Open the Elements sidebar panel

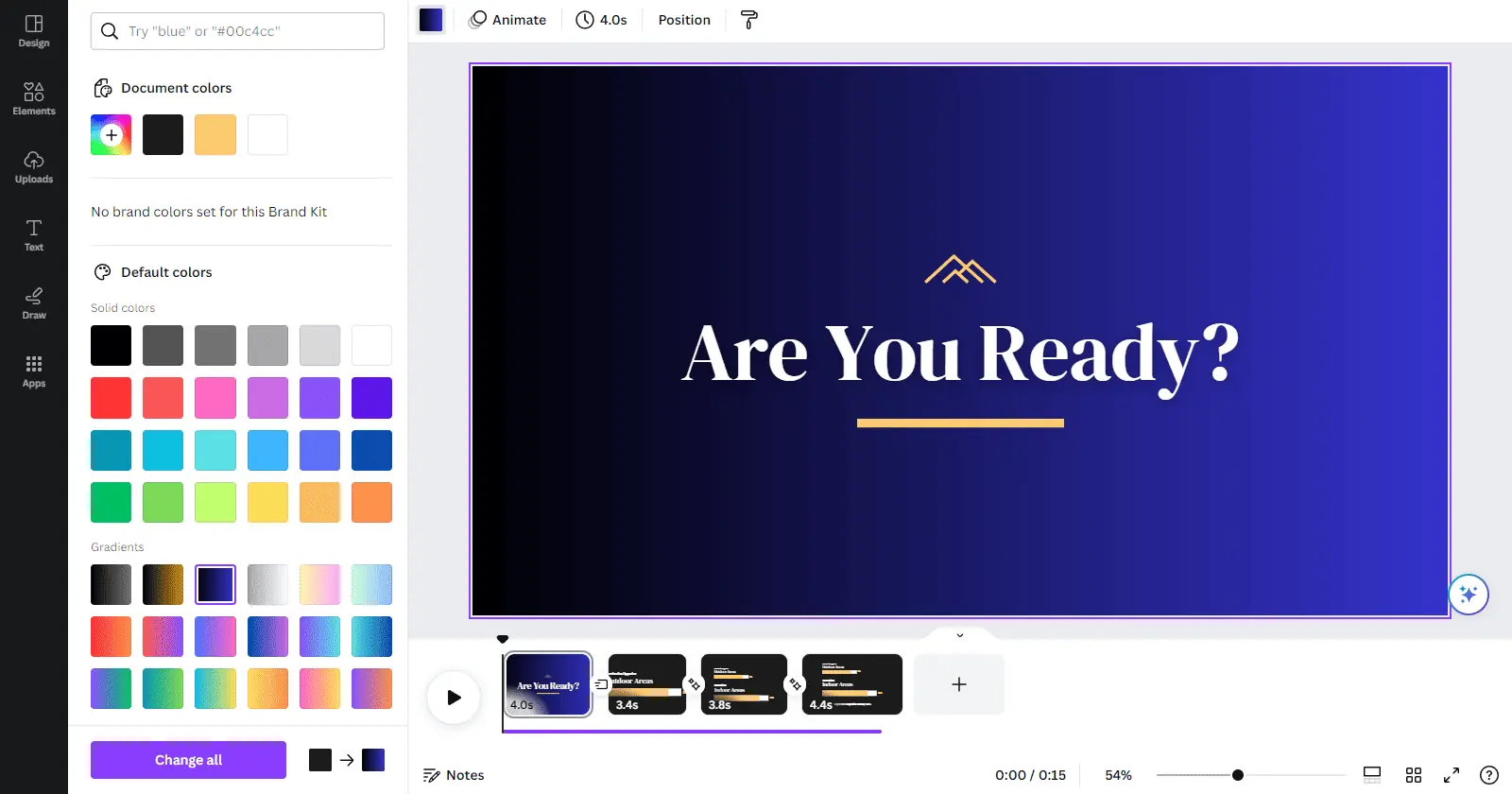[34, 99]
